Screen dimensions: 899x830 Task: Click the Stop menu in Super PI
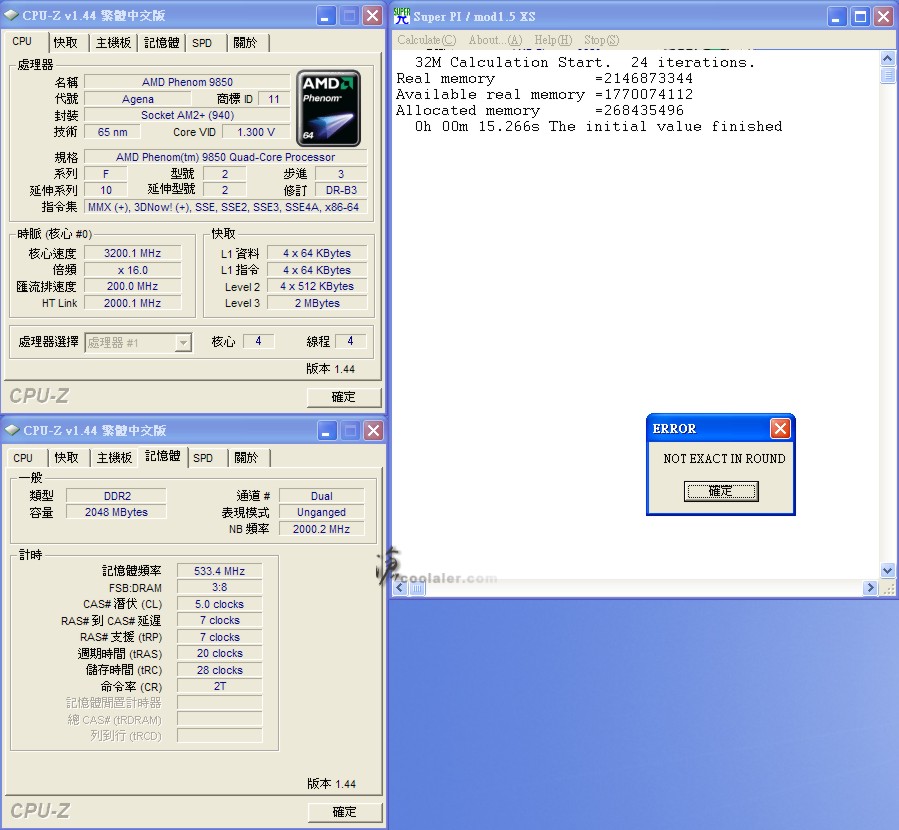click(602, 40)
